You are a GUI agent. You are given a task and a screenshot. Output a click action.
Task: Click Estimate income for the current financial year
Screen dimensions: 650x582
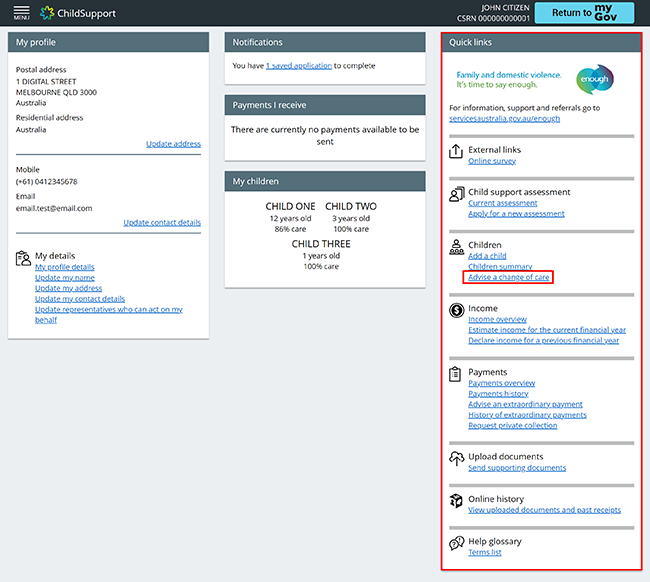click(x=547, y=330)
